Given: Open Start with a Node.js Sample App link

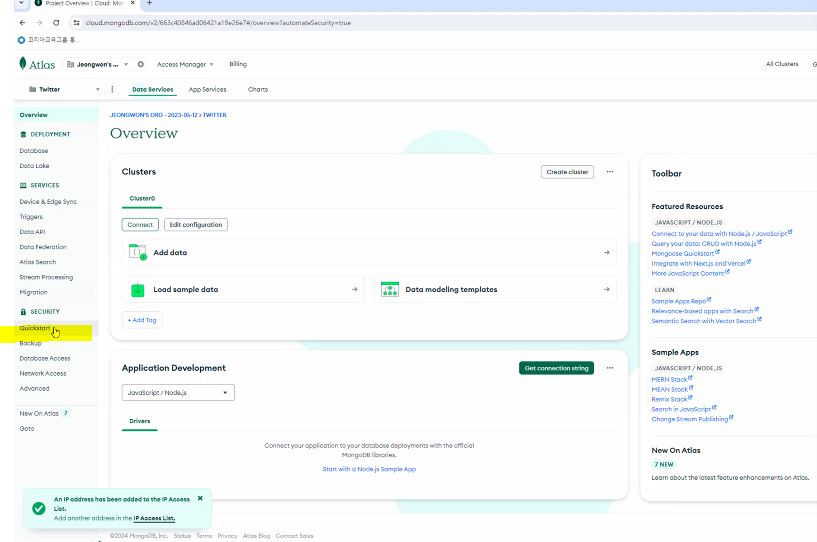Looking at the screenshot, I should (x=369, y=469).
